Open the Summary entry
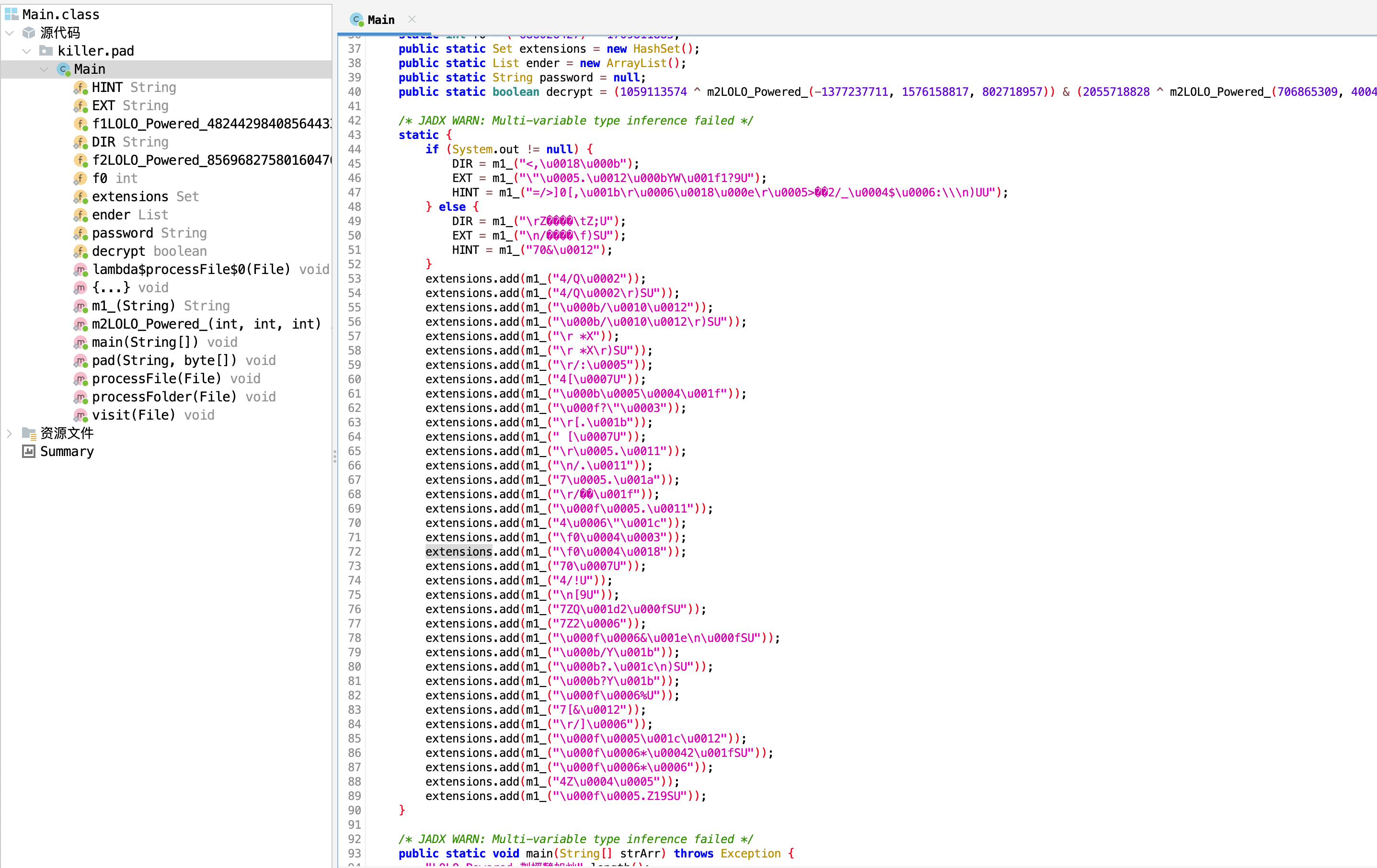Viewport: 1377px width, 868px height. pyautogui.click(x=67, y=452)
